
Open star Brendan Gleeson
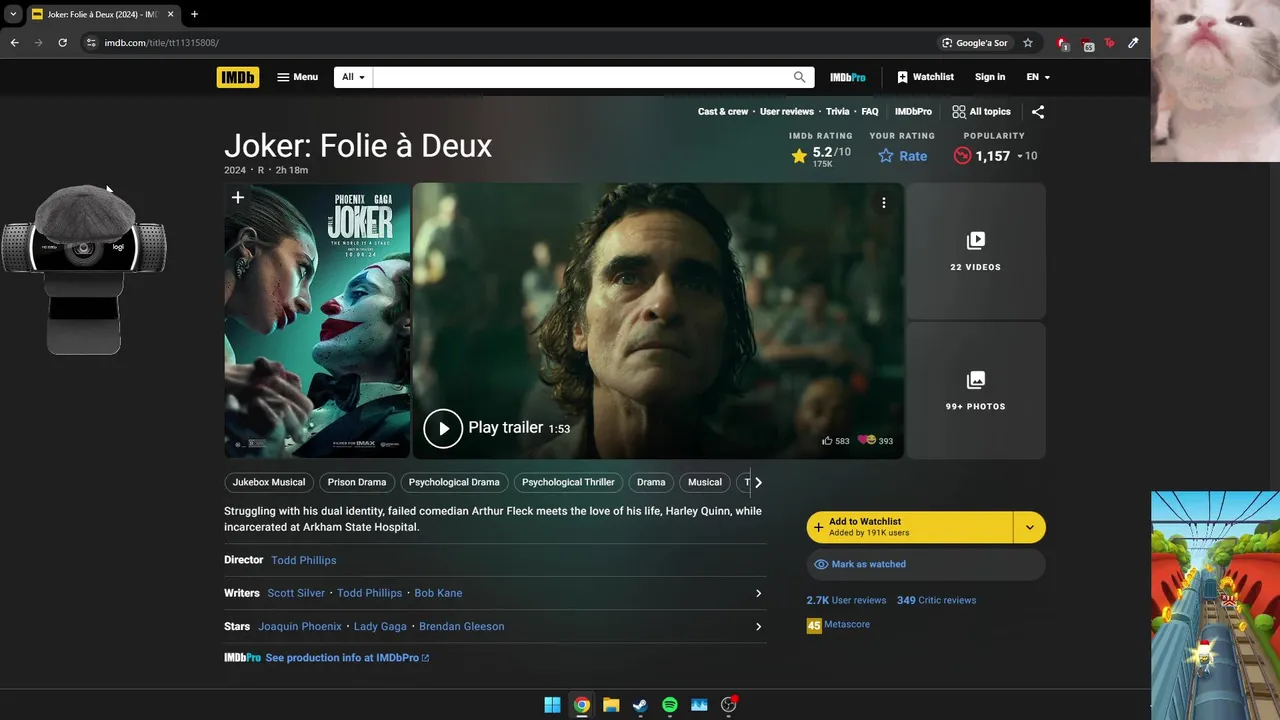(x=462, y=626)
